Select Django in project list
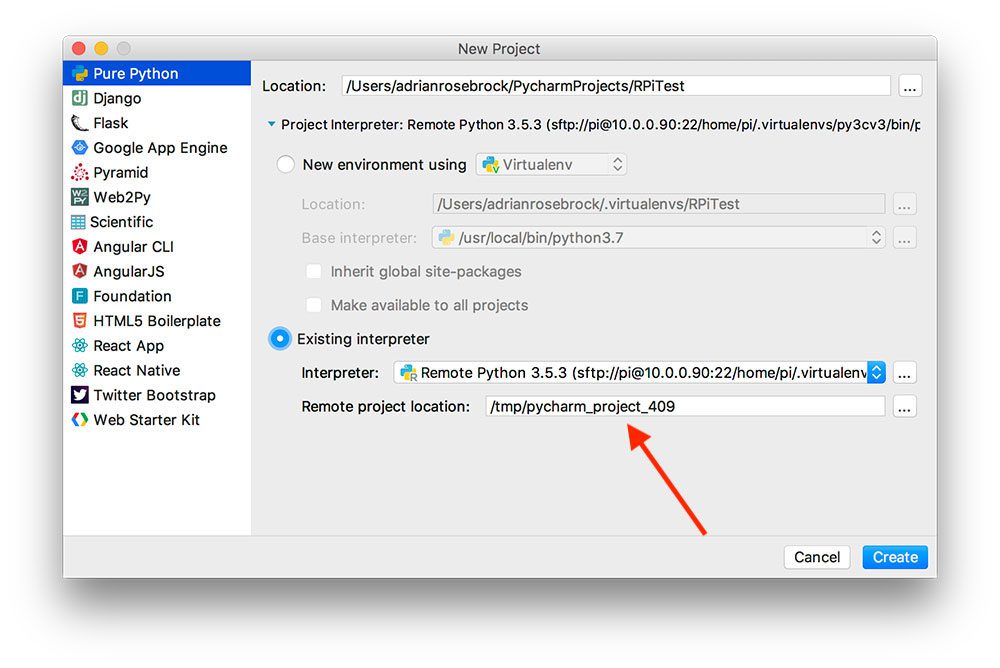 click(x=157, y=98)
